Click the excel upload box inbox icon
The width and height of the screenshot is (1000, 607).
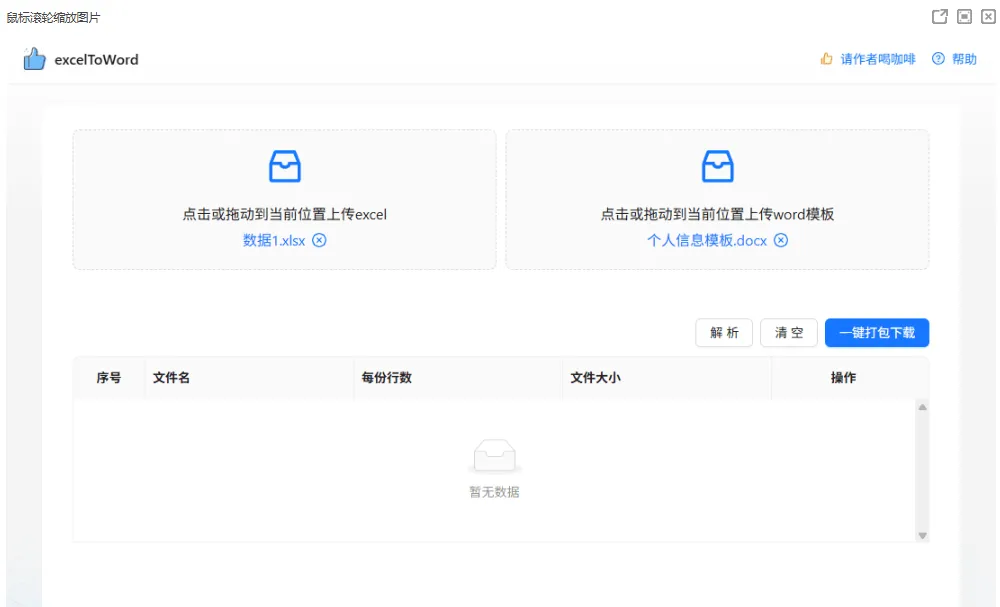click(284, 166)
